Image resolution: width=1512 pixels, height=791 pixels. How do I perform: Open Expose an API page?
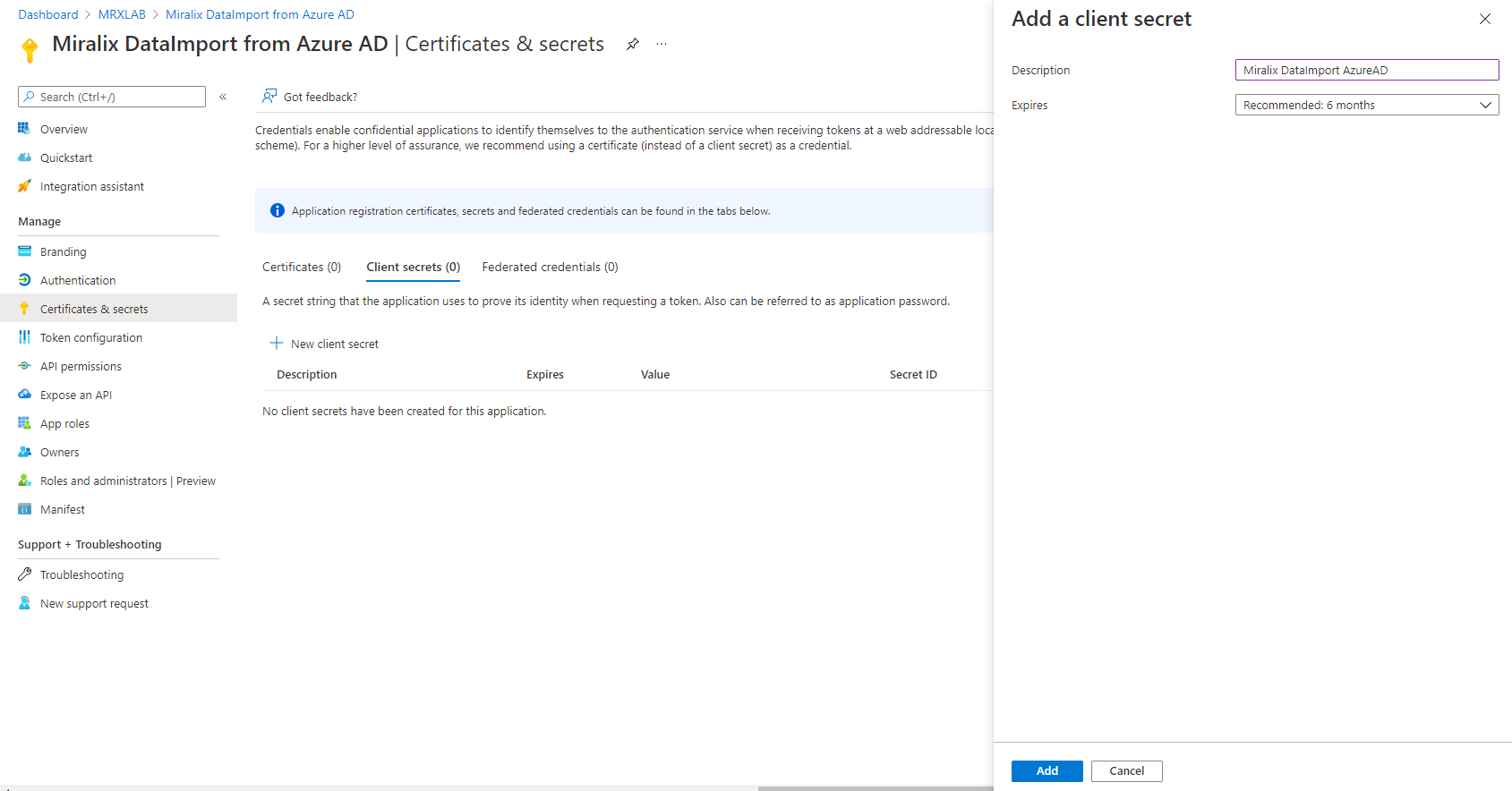tap(76, 395)
